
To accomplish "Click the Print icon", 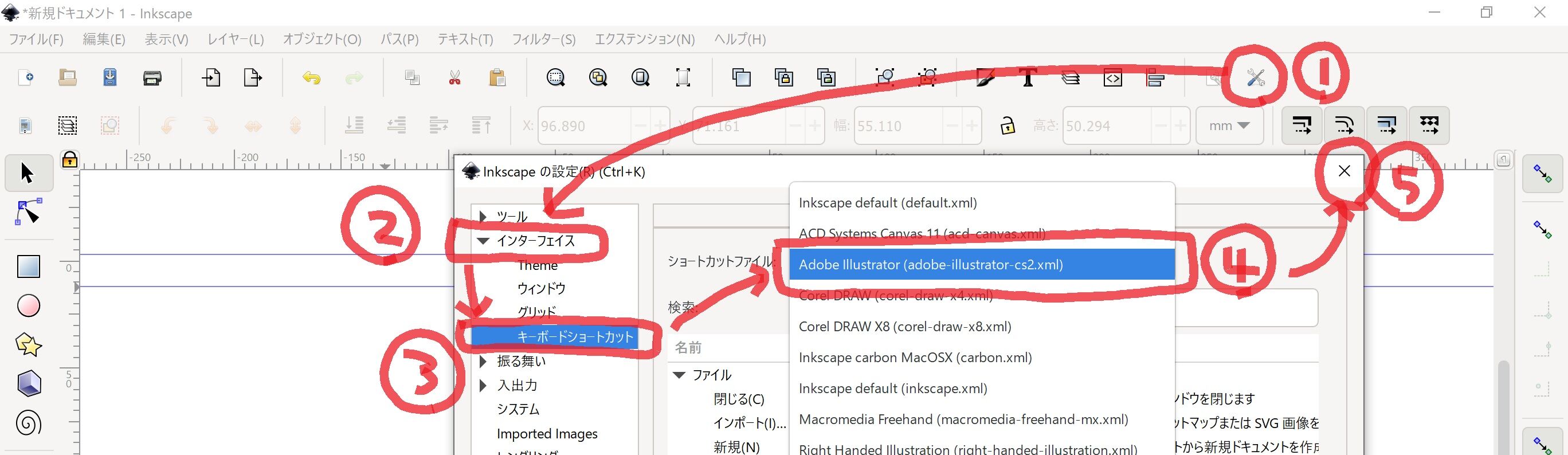I will 152,77.
